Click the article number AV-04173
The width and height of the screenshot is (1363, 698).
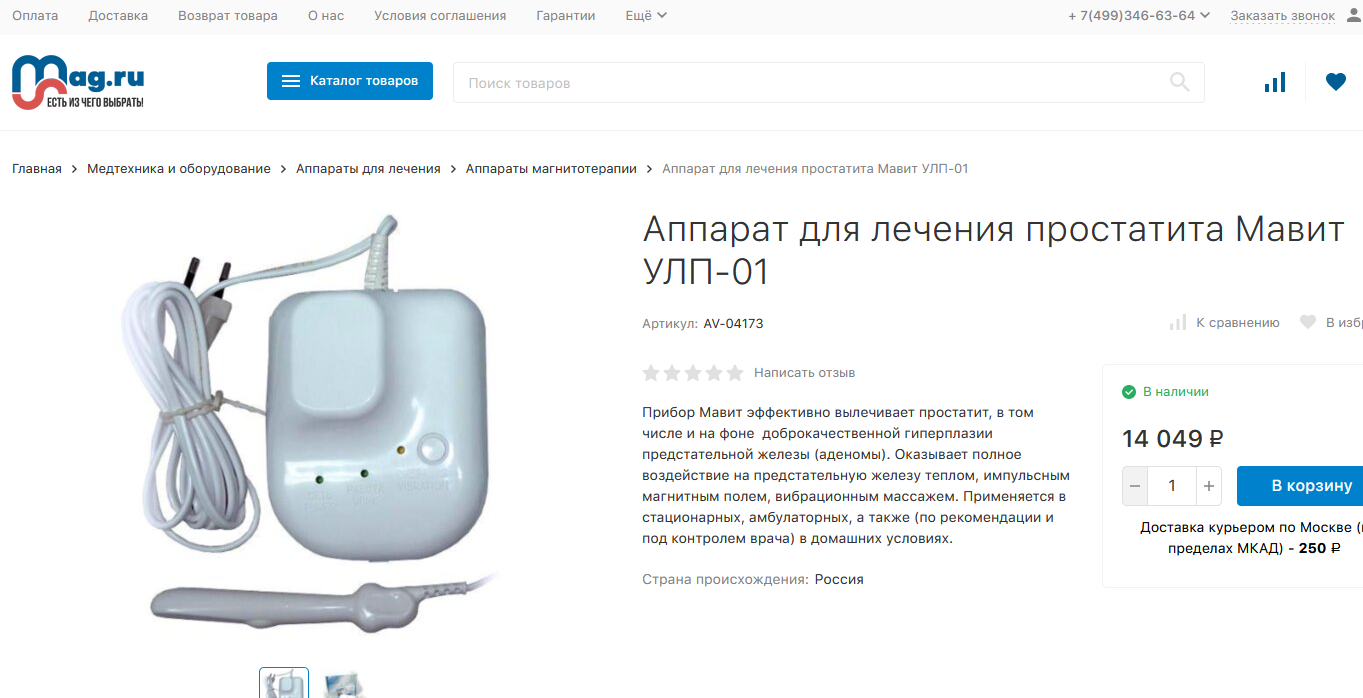(733, 323)
